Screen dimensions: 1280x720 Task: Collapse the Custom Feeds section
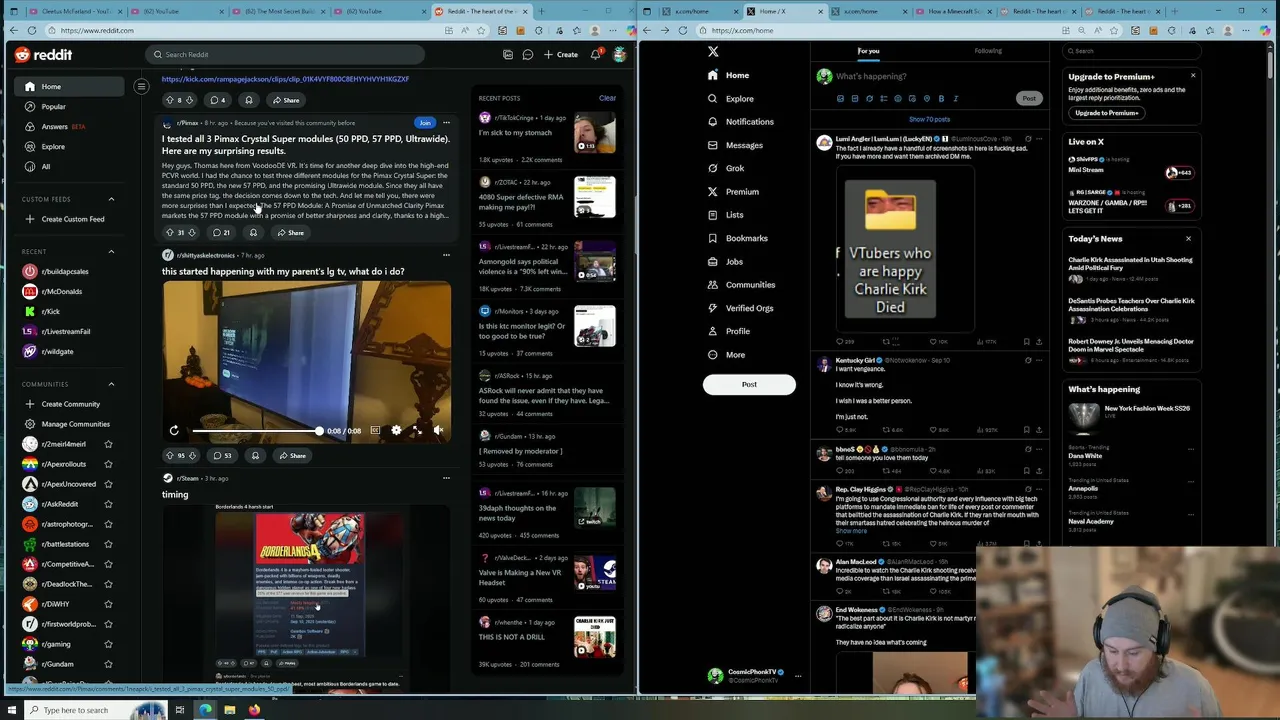(x=111, y=199)
